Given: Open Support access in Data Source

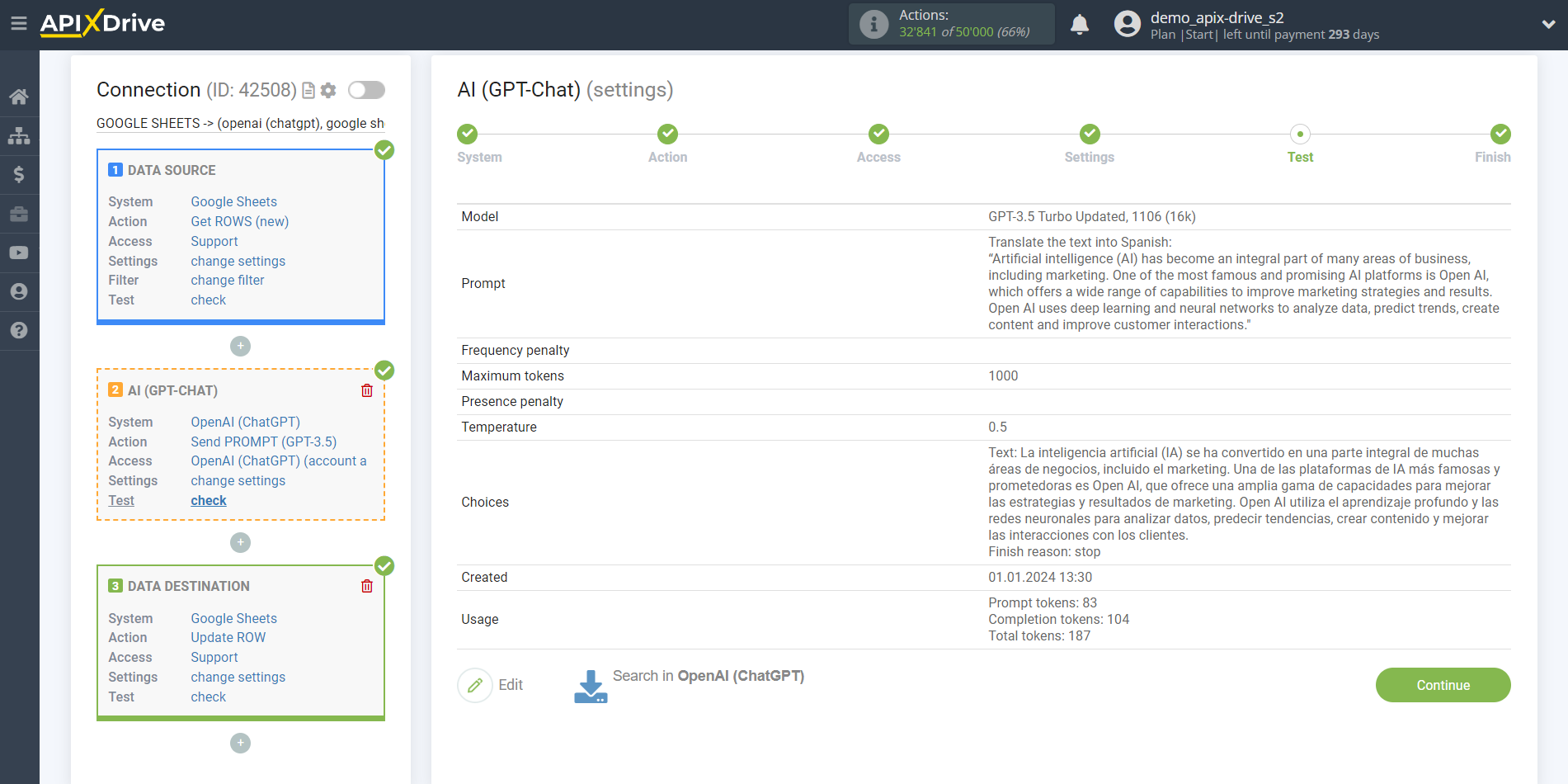Looking at the screenshot, I should (214, 241).
